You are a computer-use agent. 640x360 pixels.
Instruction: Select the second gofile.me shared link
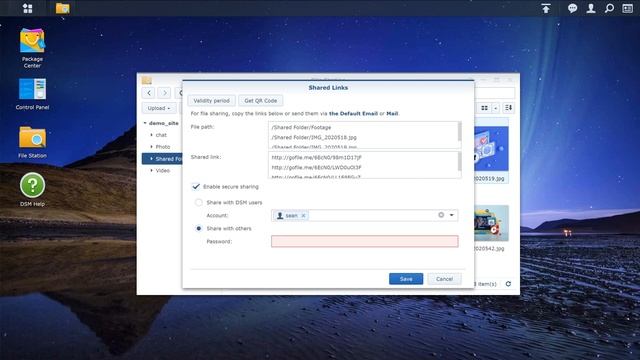click(x=316, y=167)
